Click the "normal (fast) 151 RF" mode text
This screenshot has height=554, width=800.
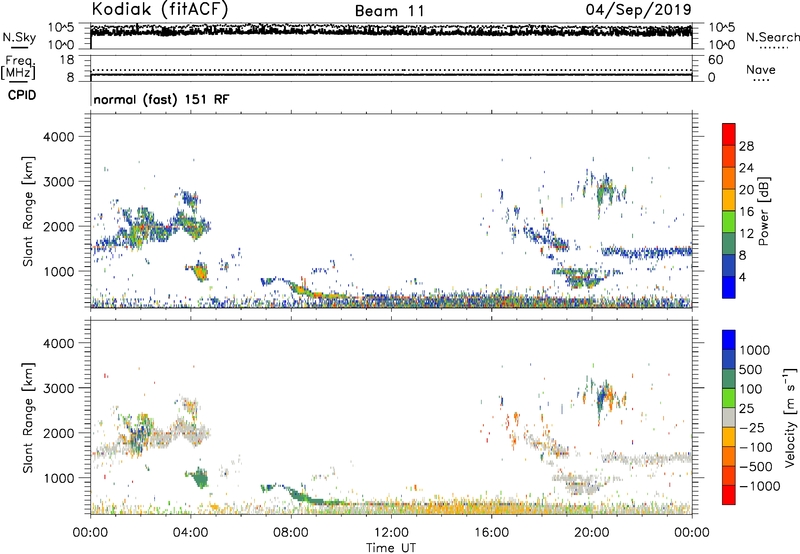coord(161,99)
